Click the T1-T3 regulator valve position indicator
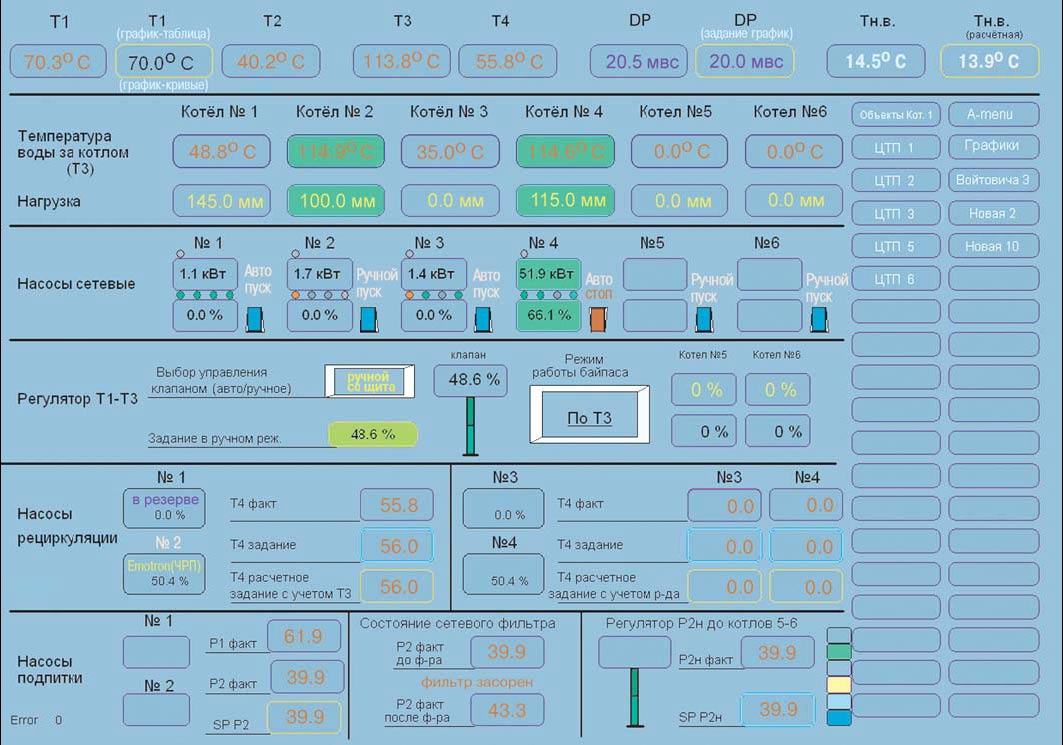This screenshot has width=1063, height=745. click(470, 426)
